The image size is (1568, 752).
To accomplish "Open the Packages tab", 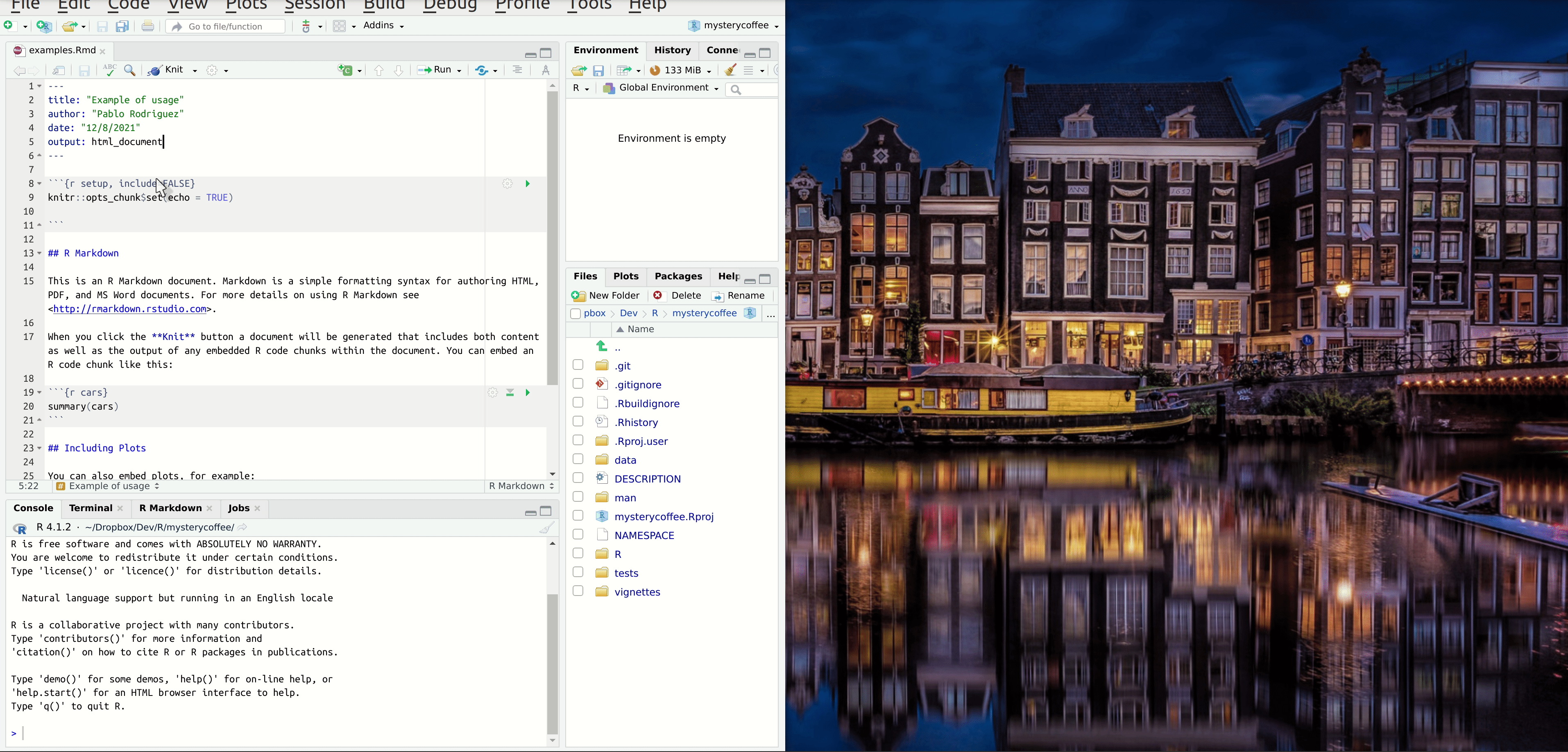I will (x=678, y=277).
